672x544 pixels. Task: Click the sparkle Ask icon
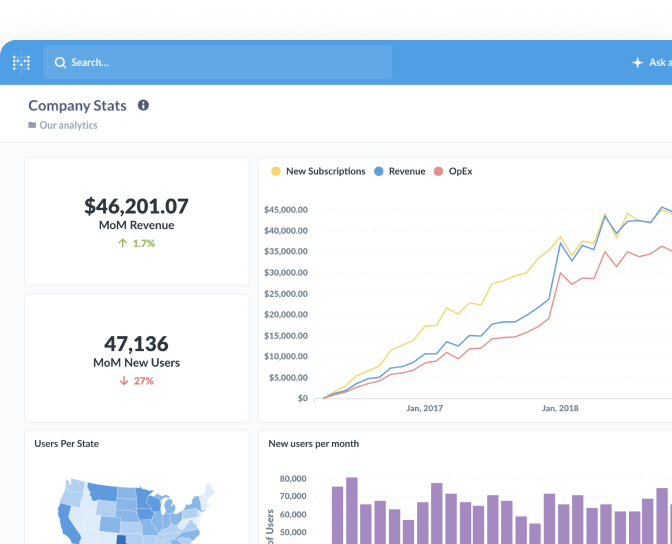(637, 62)
